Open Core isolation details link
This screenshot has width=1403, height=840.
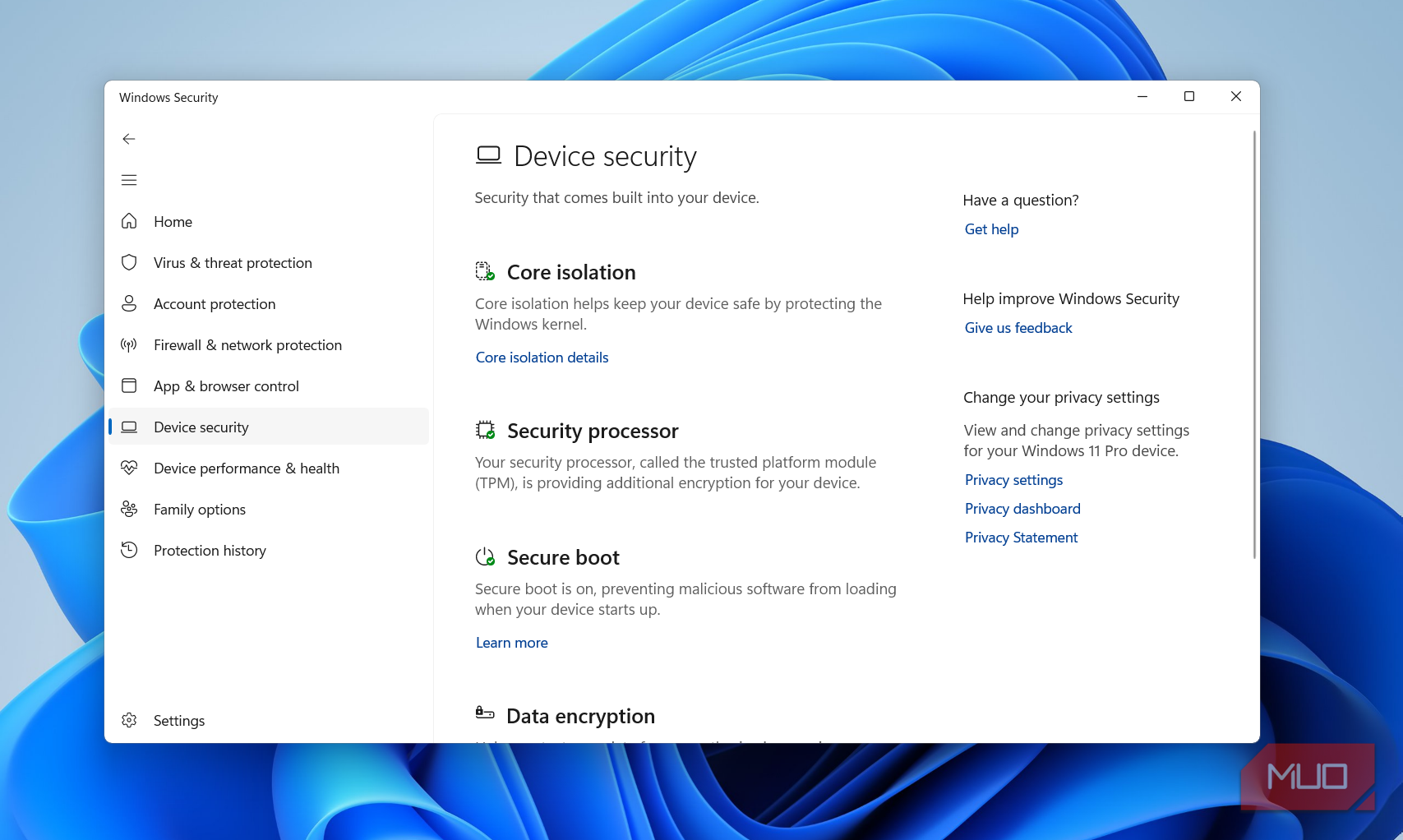pyautogui.click(x=542, y=358)
